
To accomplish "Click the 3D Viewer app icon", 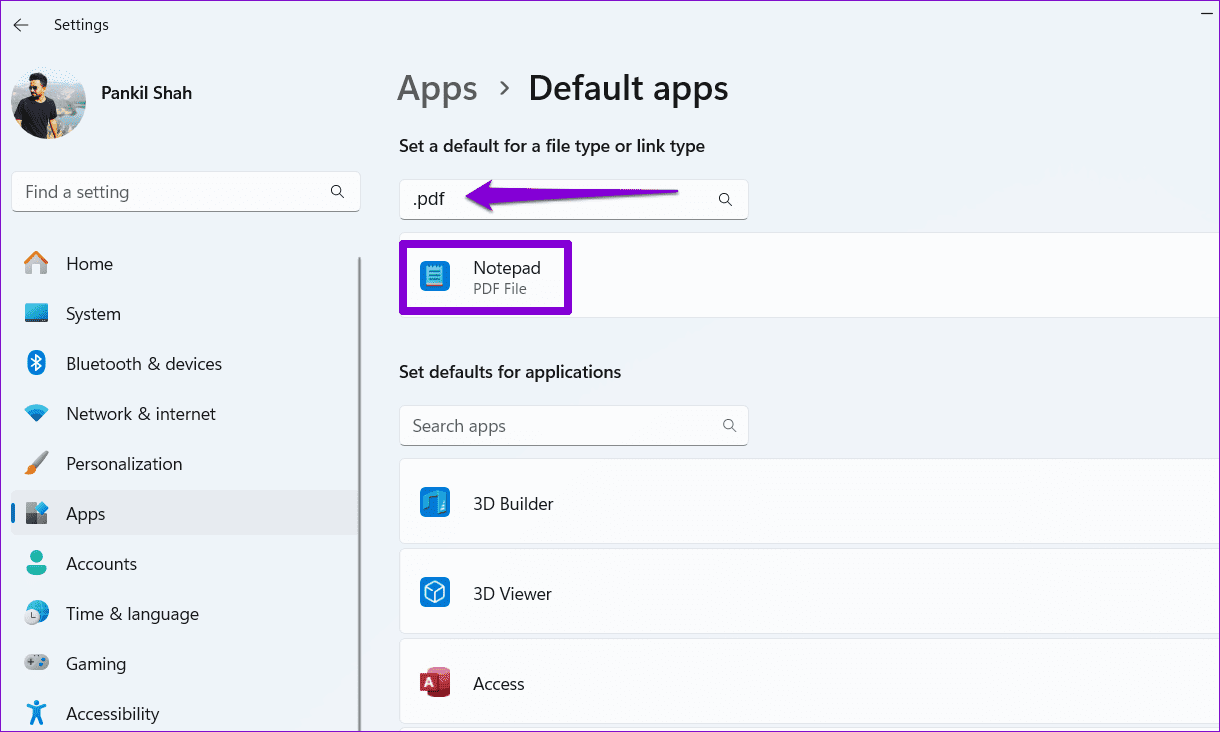I will (435, 592).
